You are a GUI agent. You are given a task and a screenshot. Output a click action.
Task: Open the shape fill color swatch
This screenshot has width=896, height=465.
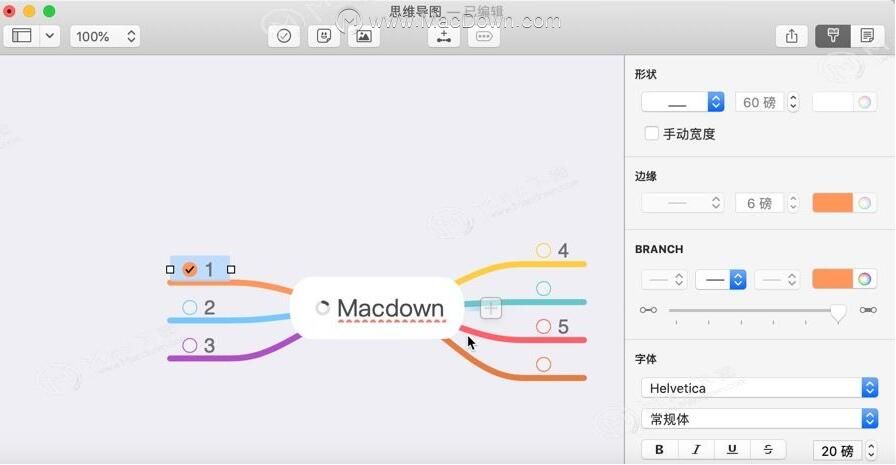[x=833, y=102]
